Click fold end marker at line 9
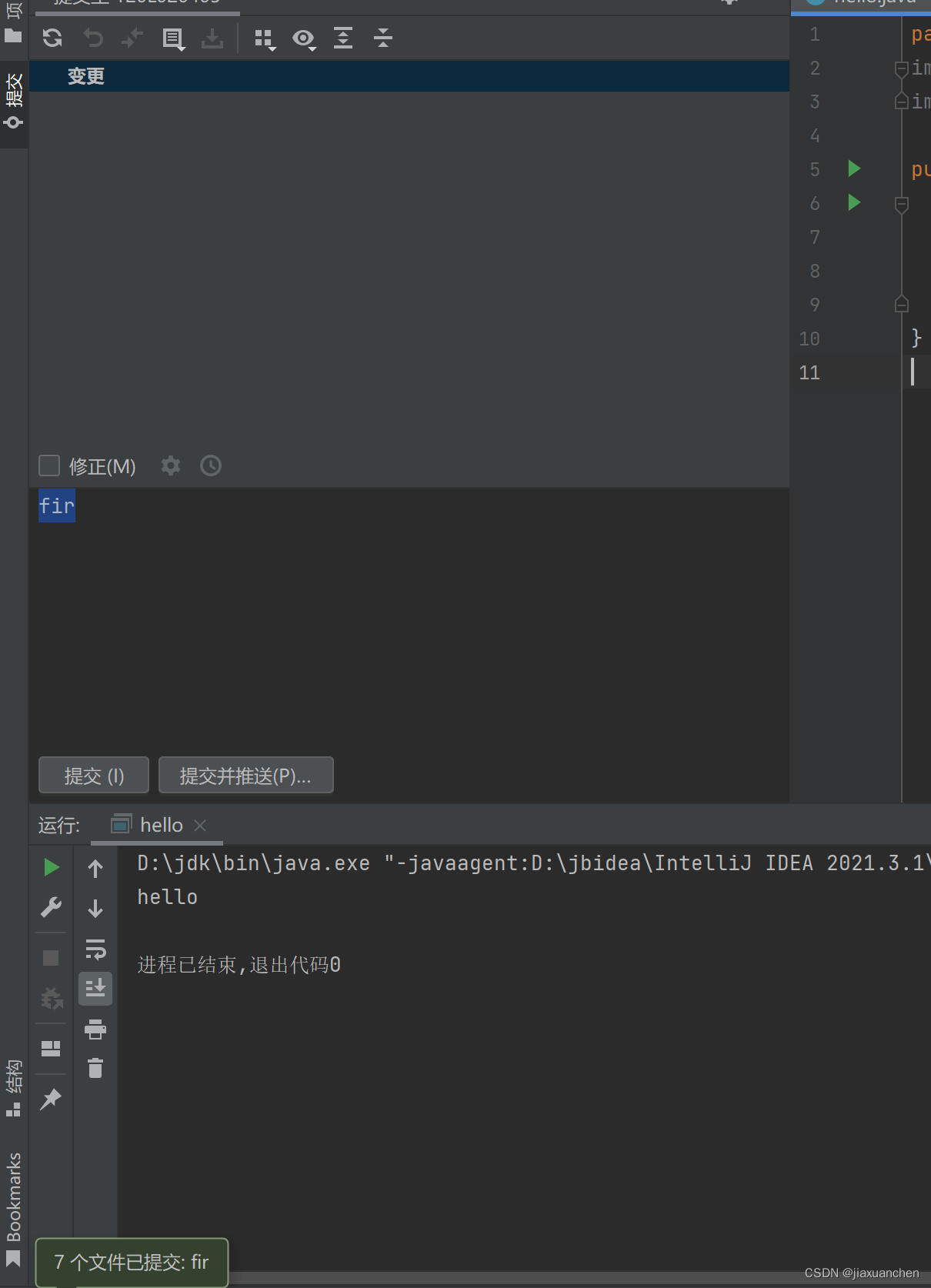931x1288 pixels. (x=902, y=304)
